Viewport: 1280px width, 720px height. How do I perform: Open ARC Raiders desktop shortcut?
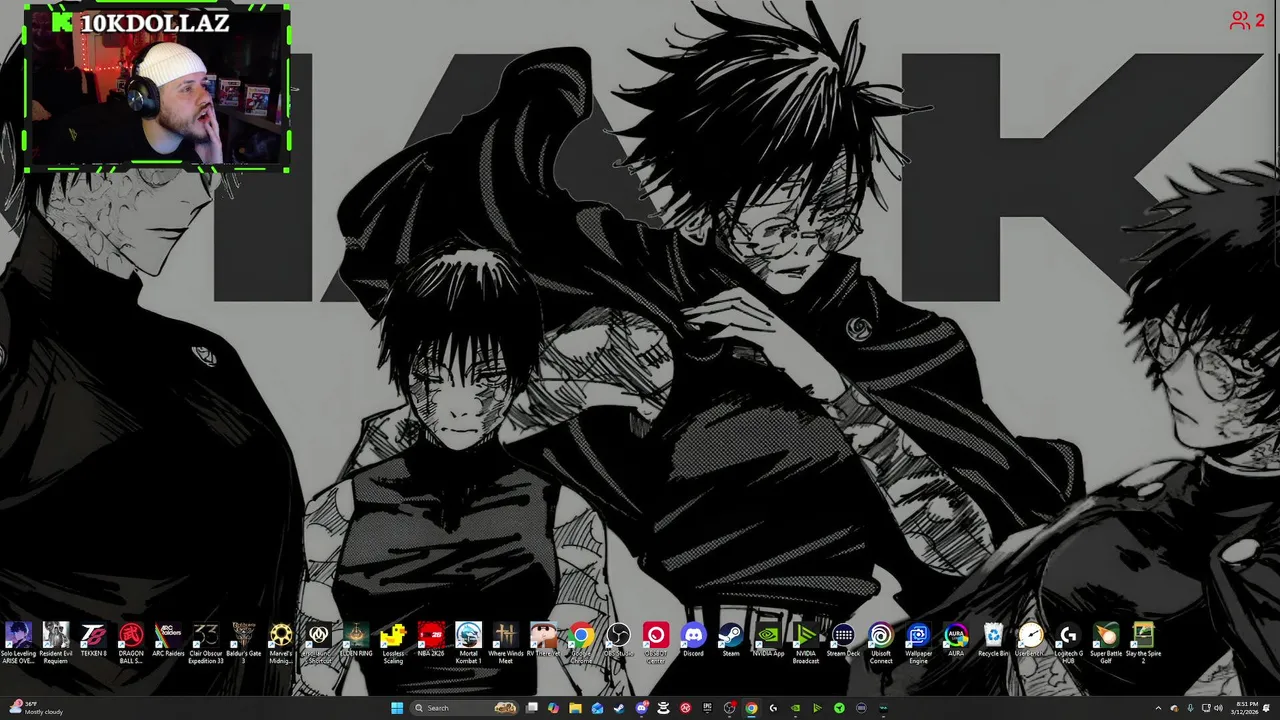click(x=168, y=641)
